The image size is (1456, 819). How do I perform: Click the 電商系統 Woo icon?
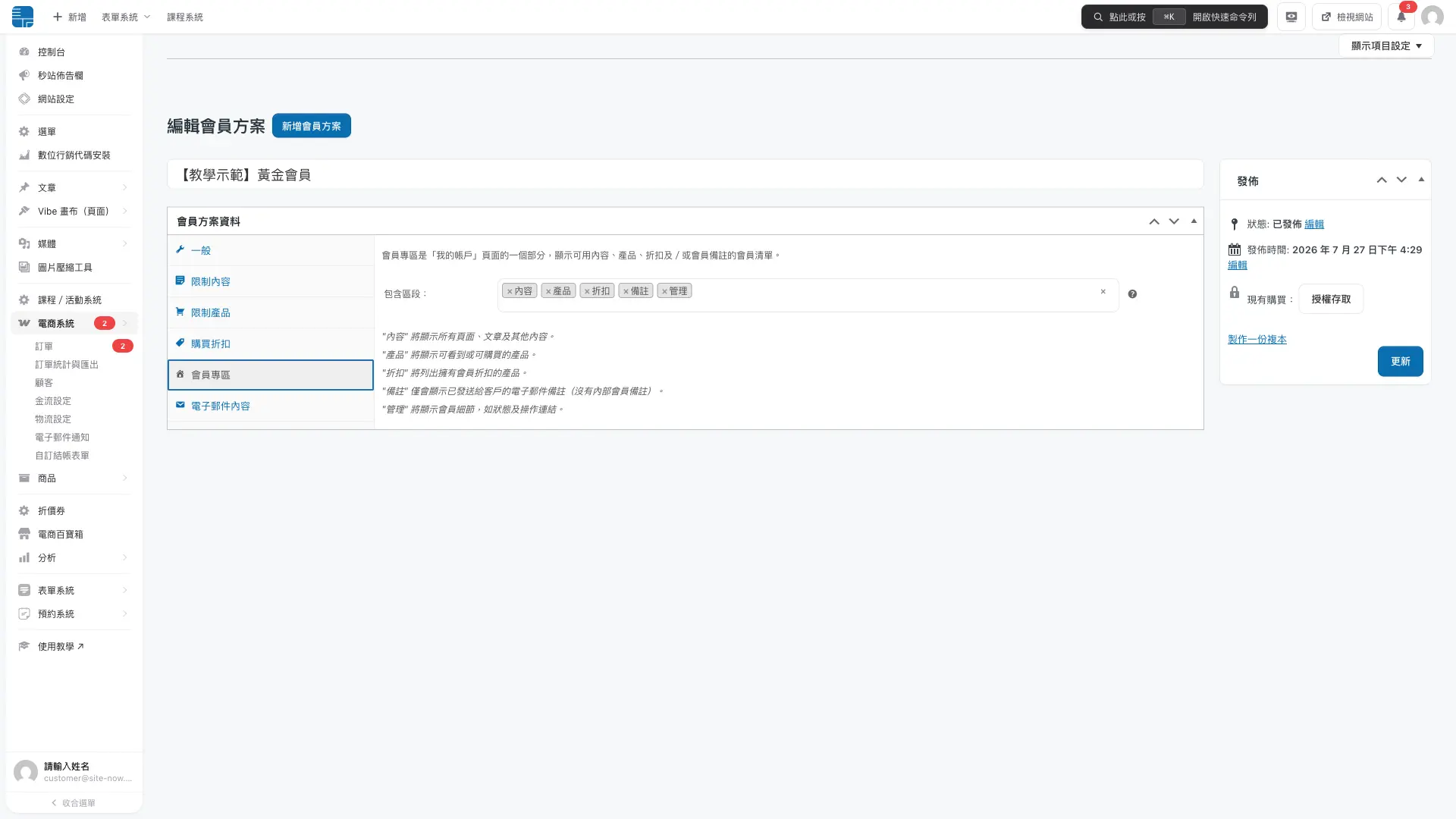(x=24, y=323)
